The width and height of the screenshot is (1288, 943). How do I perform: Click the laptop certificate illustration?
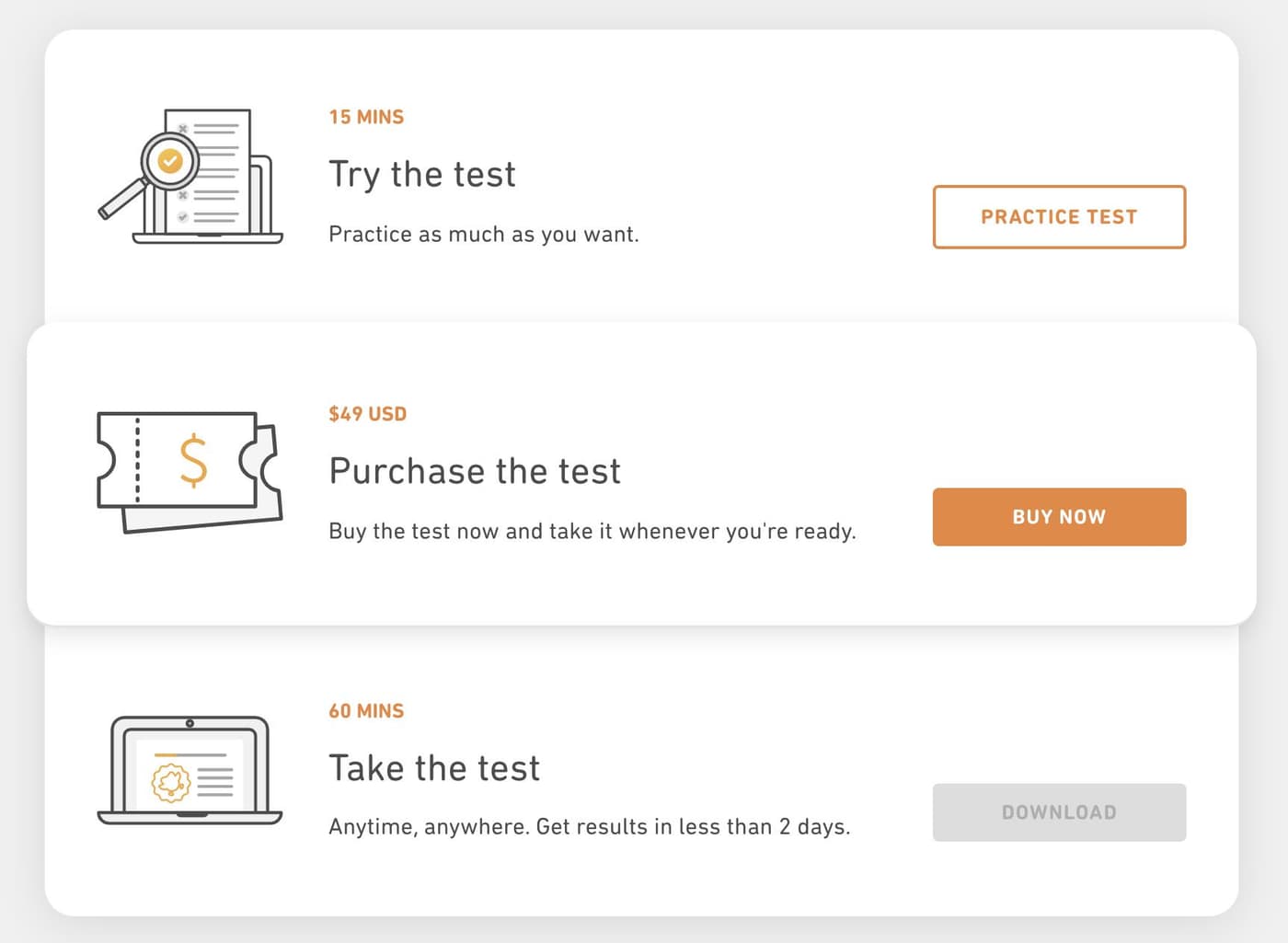pos(190,771)
